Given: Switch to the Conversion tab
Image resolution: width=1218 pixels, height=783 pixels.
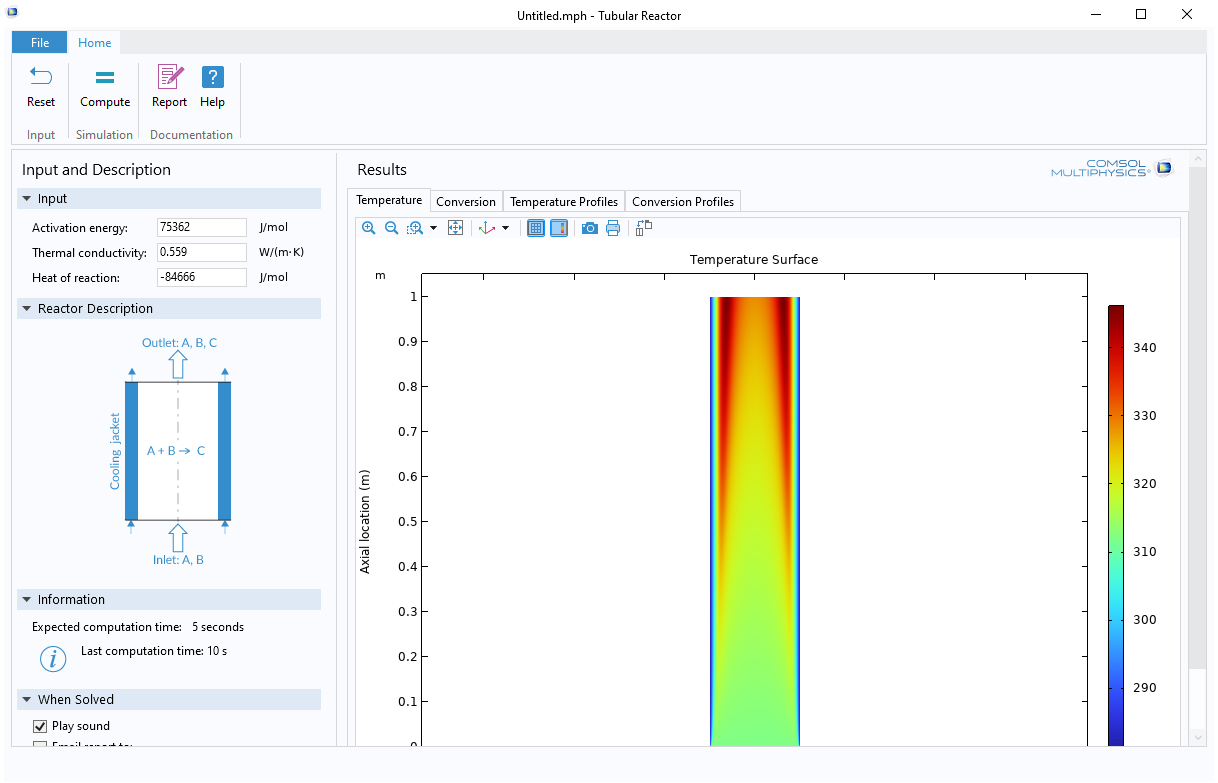Looking at the screenshot, I should click(466, 201).
